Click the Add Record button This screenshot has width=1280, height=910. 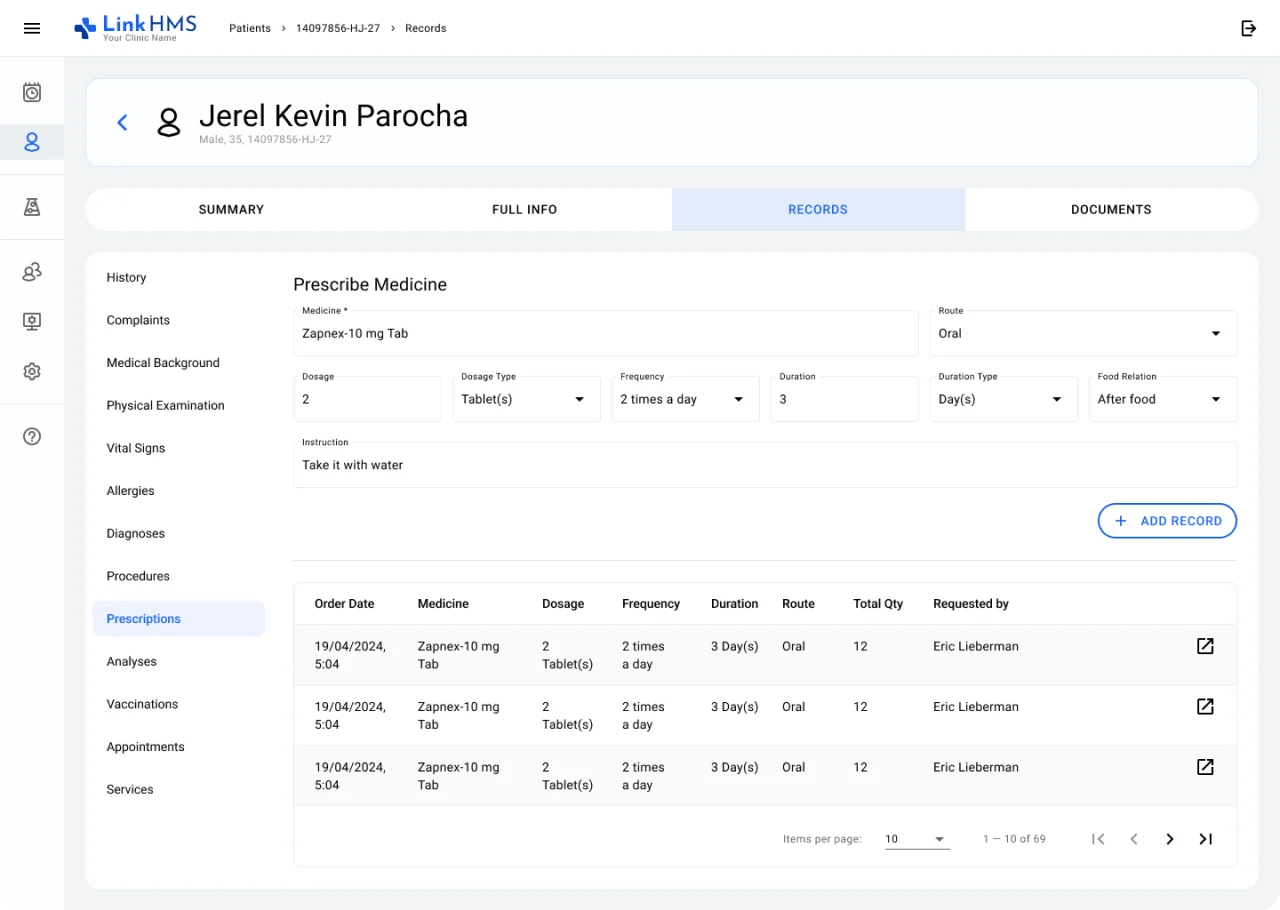tap(1167, 521)
